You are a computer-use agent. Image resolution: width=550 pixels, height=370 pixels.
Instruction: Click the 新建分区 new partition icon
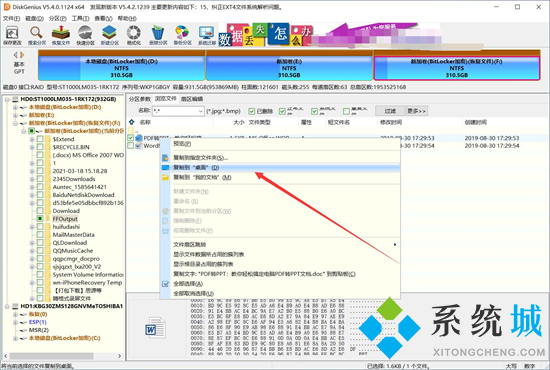[109, 35]
